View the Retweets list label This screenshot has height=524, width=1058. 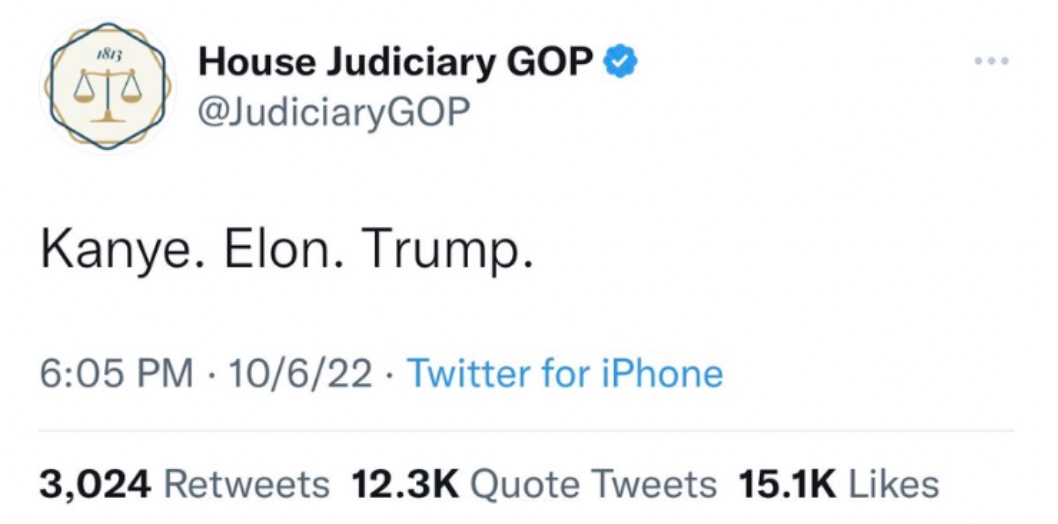246,484
